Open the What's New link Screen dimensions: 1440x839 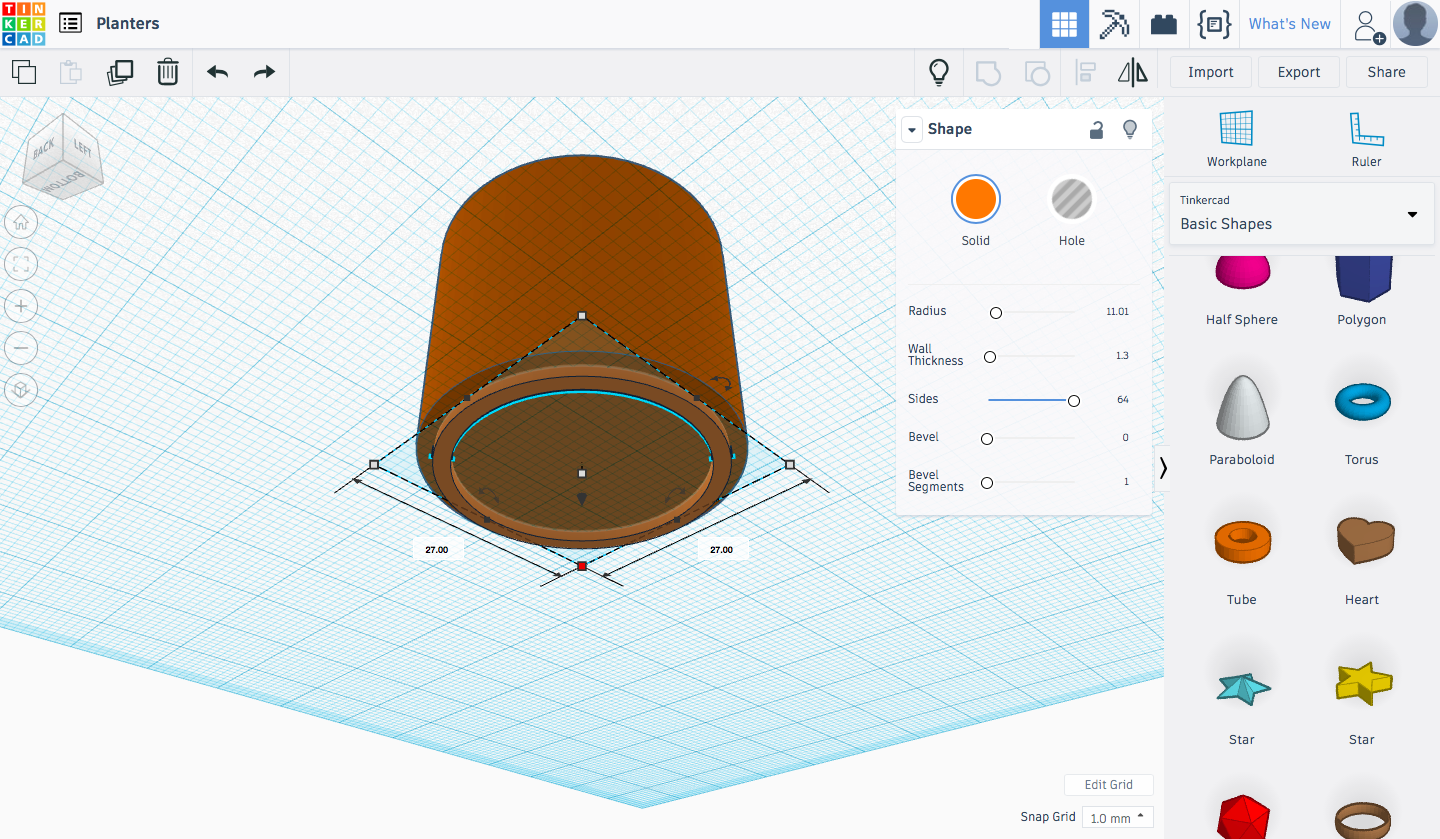(1289, 24)
